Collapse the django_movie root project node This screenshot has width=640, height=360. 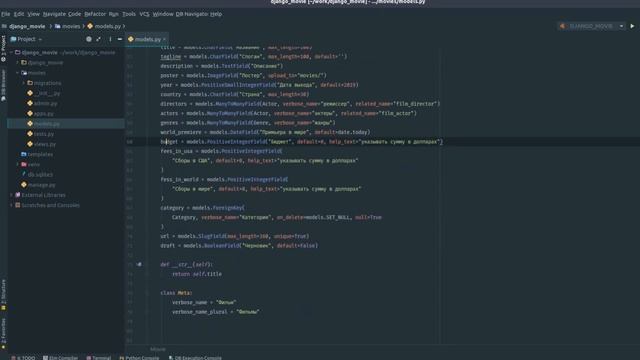coord(11,52)
